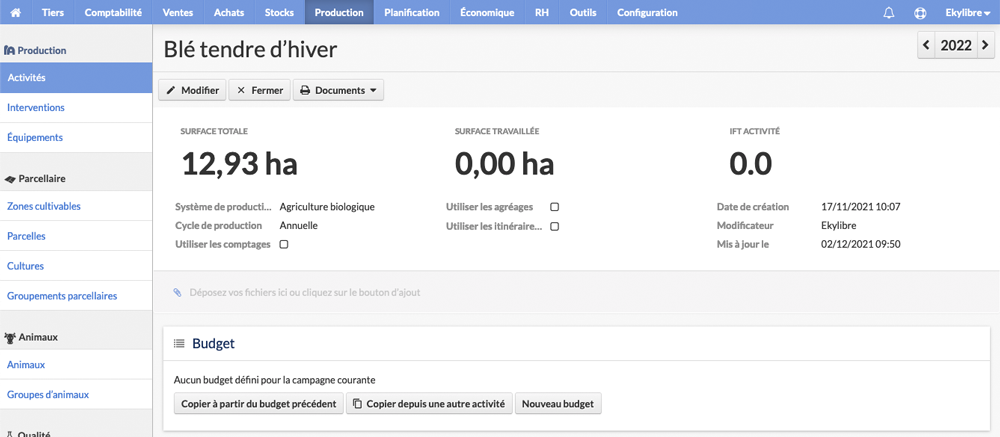Select the 2022 campaign button
1000x437 pixels.
click(x=956, y=45)
